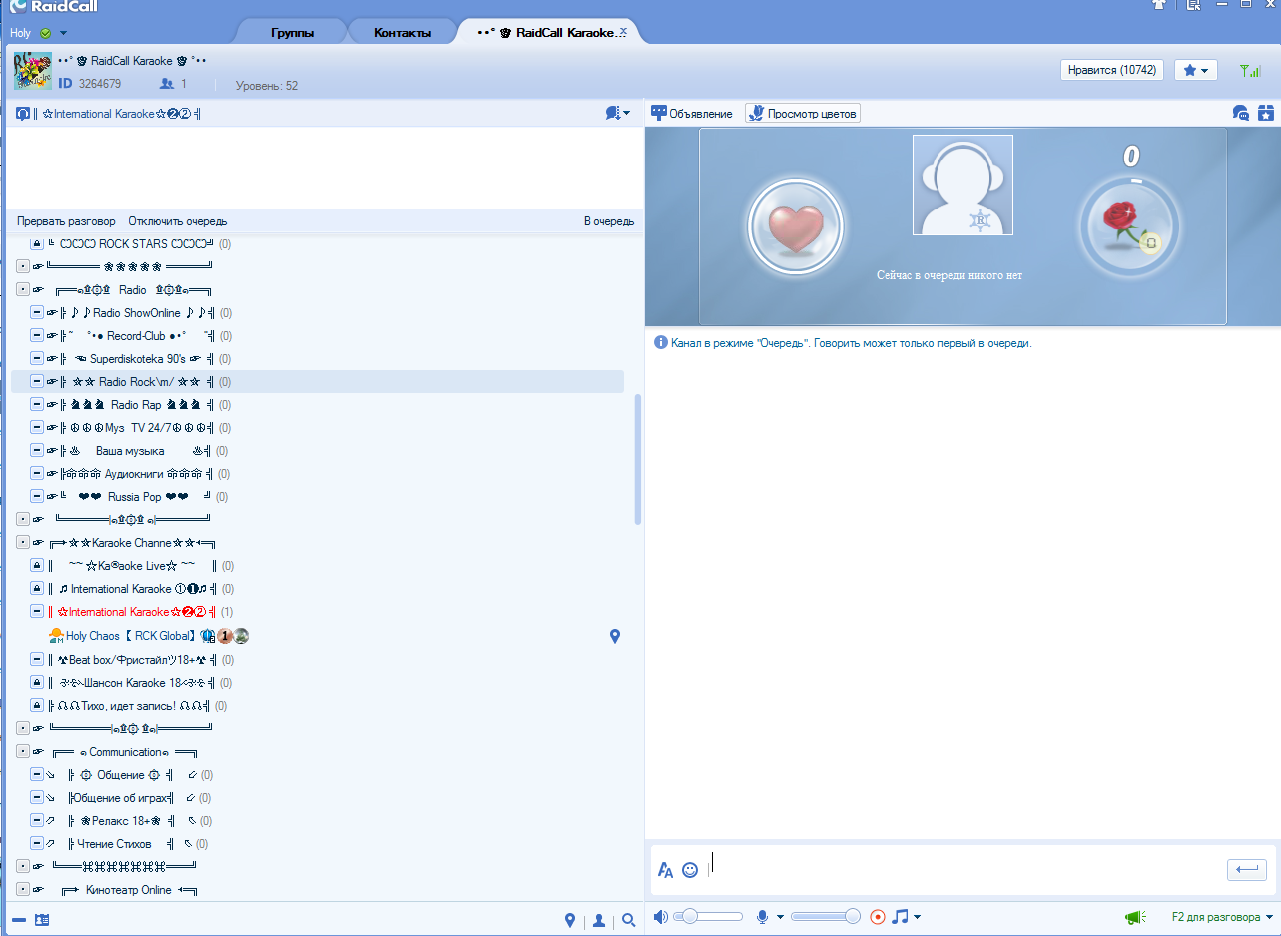The image size is (1281, 936).
Task: Collapse the Radio category section
Action: click(x=23, y=290)
